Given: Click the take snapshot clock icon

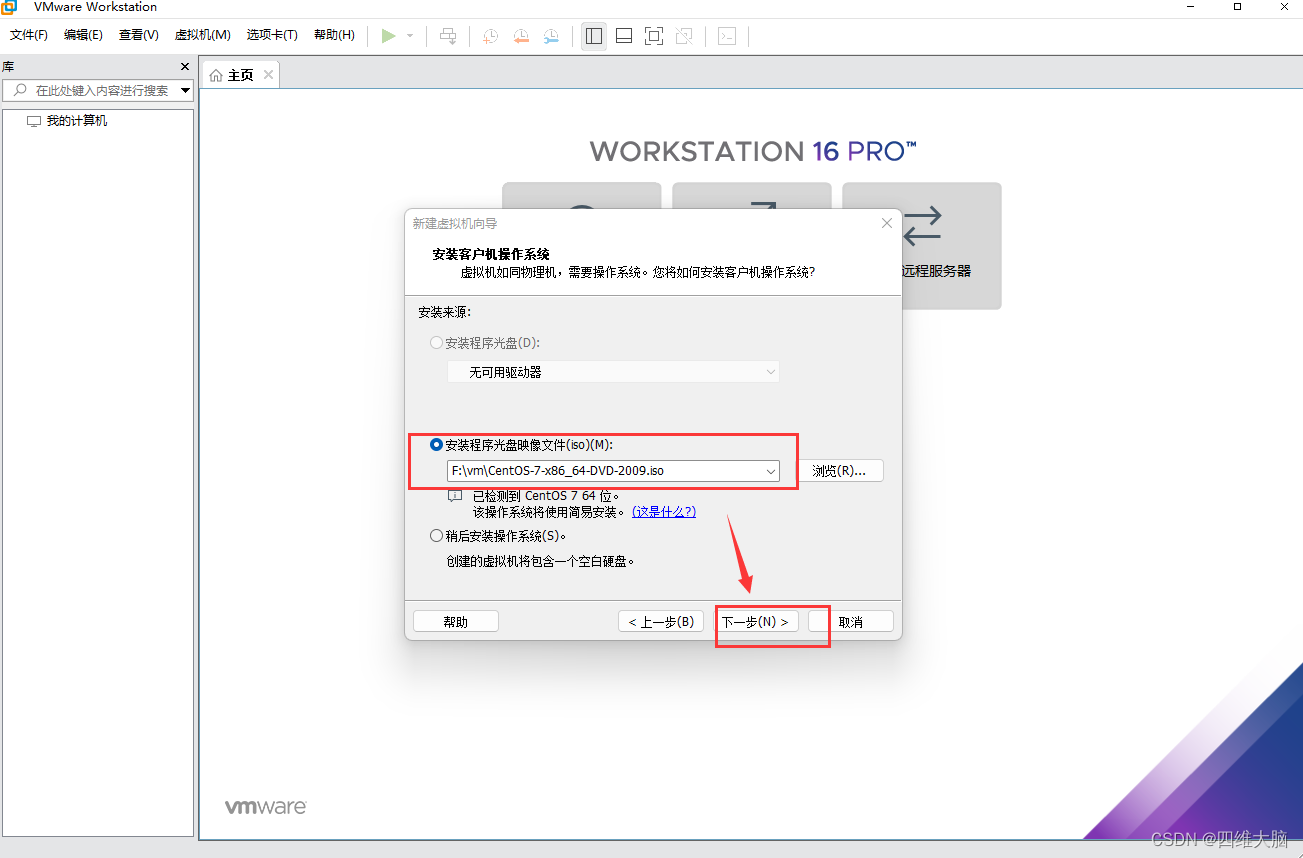Looking at the screenshot, I should click(490, 36).
